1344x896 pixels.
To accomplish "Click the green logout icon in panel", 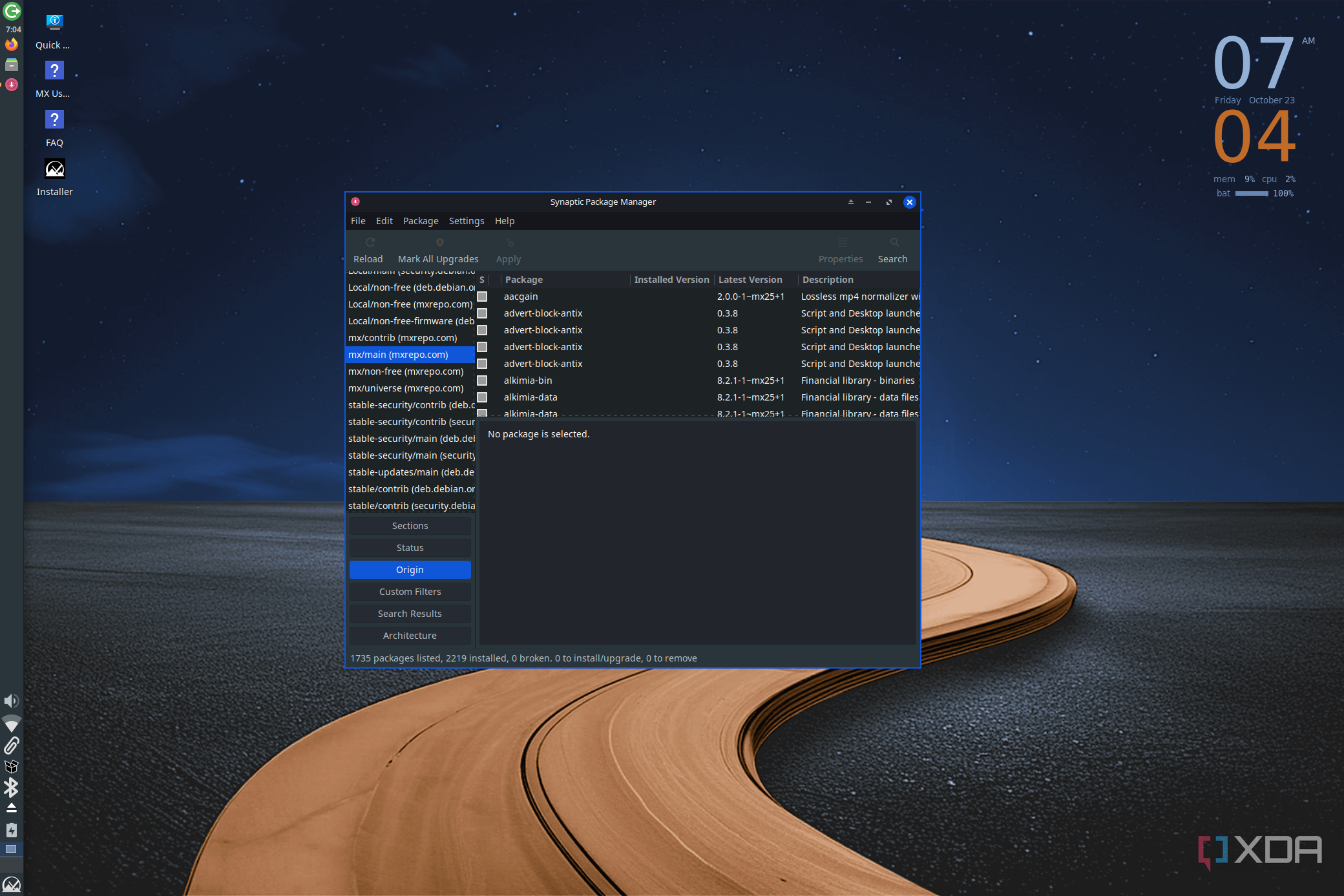I will pos(12,11).
